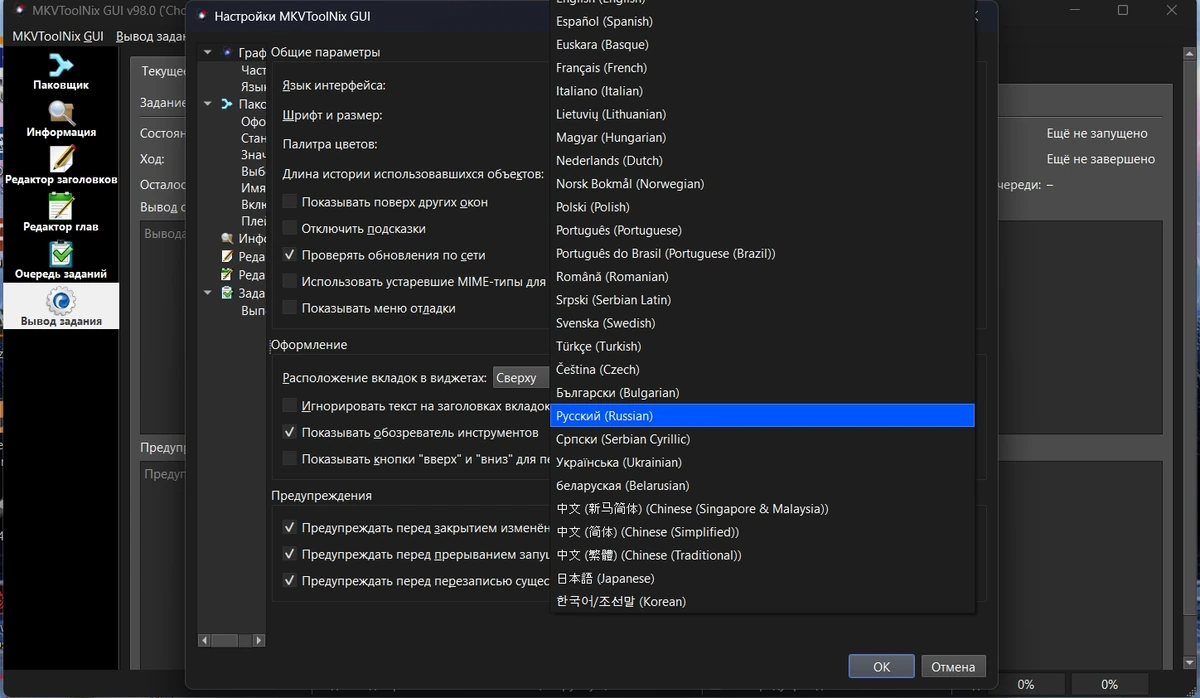Open Расположение вкладок dropdown set to Сверху

521,378
